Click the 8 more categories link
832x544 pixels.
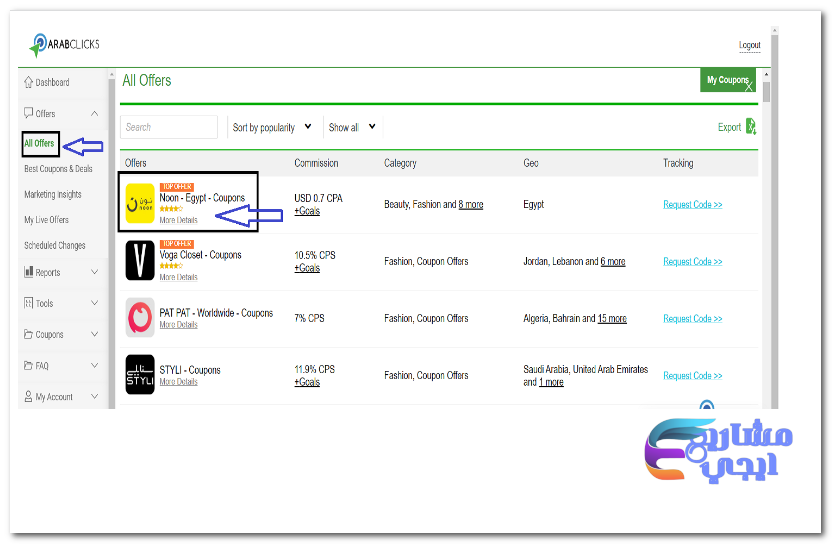(471, 204)
